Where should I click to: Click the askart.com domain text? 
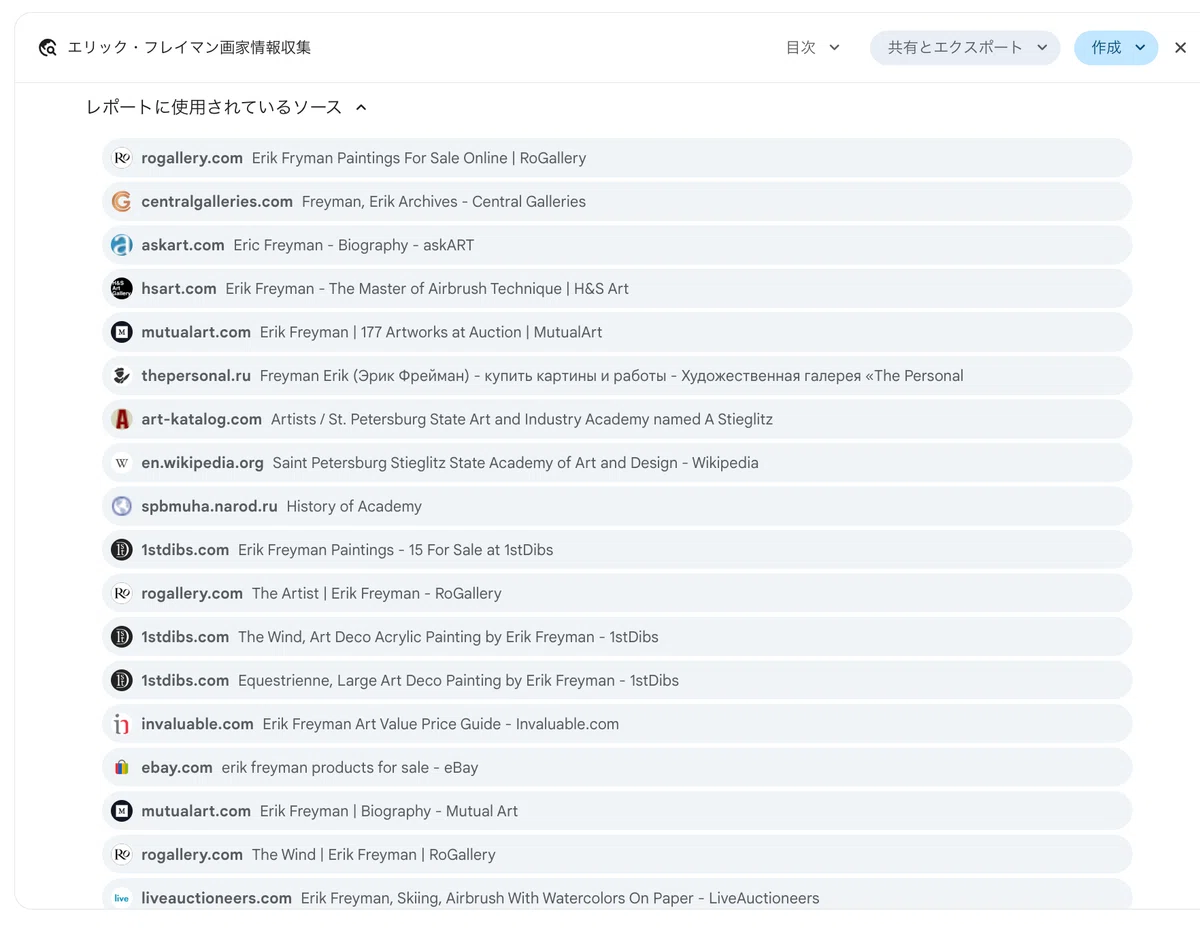[183, 245]
